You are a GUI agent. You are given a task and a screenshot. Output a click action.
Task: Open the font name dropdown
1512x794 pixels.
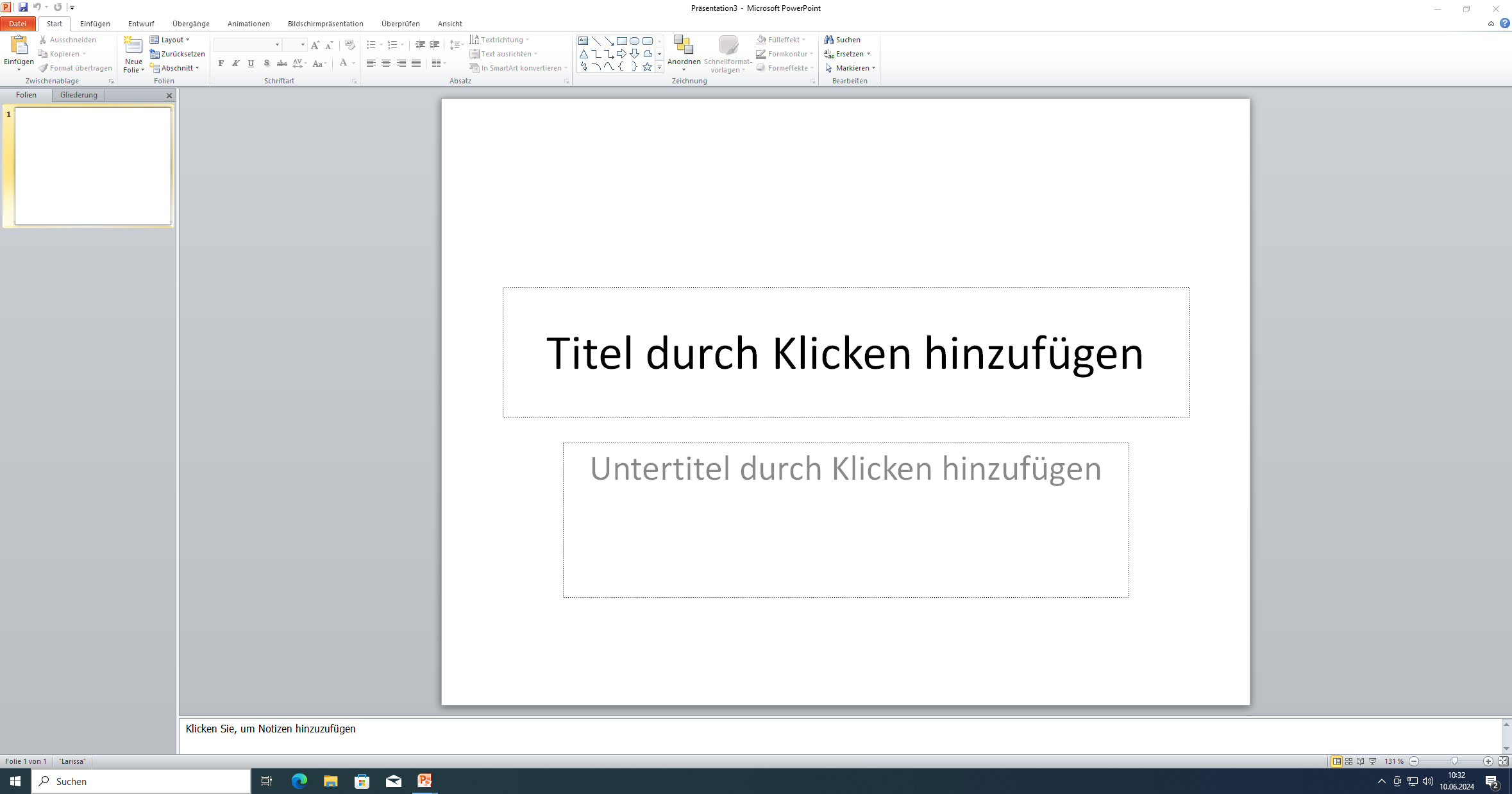point(277,45)
